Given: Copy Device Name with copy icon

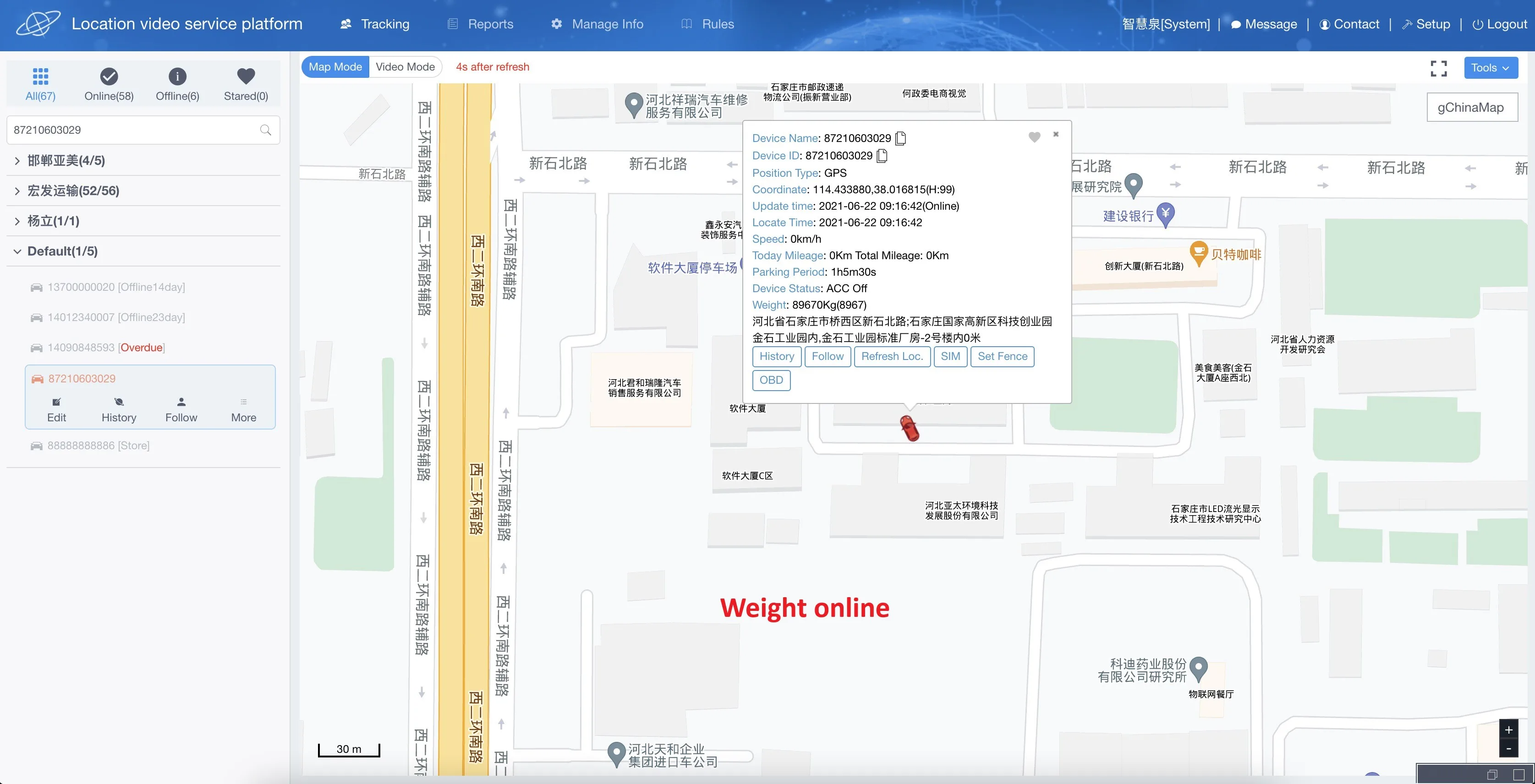Looking at the screenshot, I should pos(901,138).
